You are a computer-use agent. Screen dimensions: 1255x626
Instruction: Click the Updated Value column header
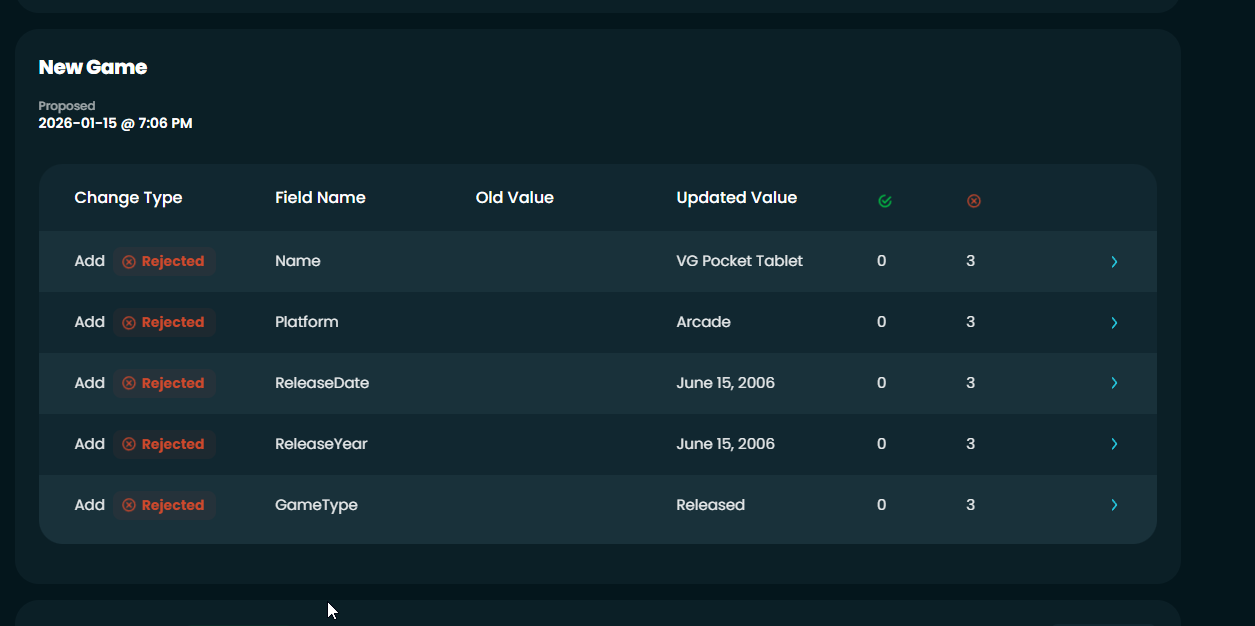coord(736,198)
